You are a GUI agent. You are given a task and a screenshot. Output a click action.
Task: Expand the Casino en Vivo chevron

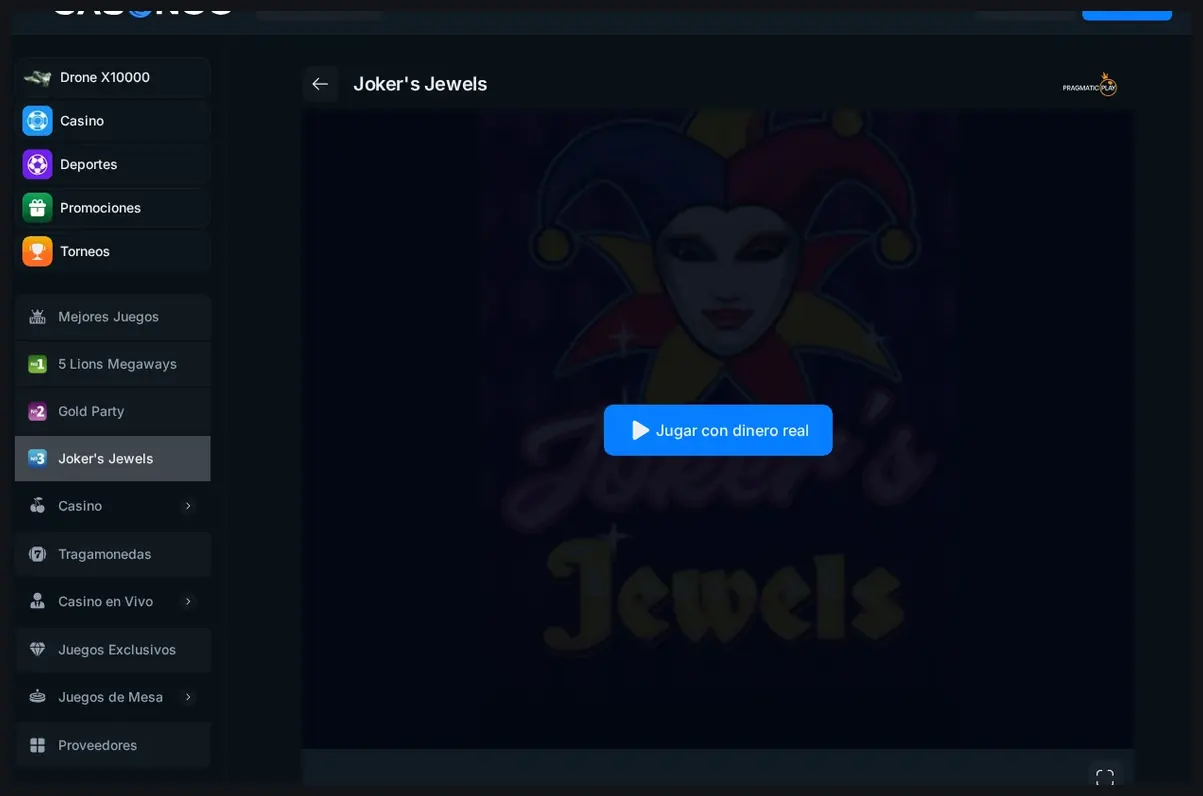click(188, 601)
